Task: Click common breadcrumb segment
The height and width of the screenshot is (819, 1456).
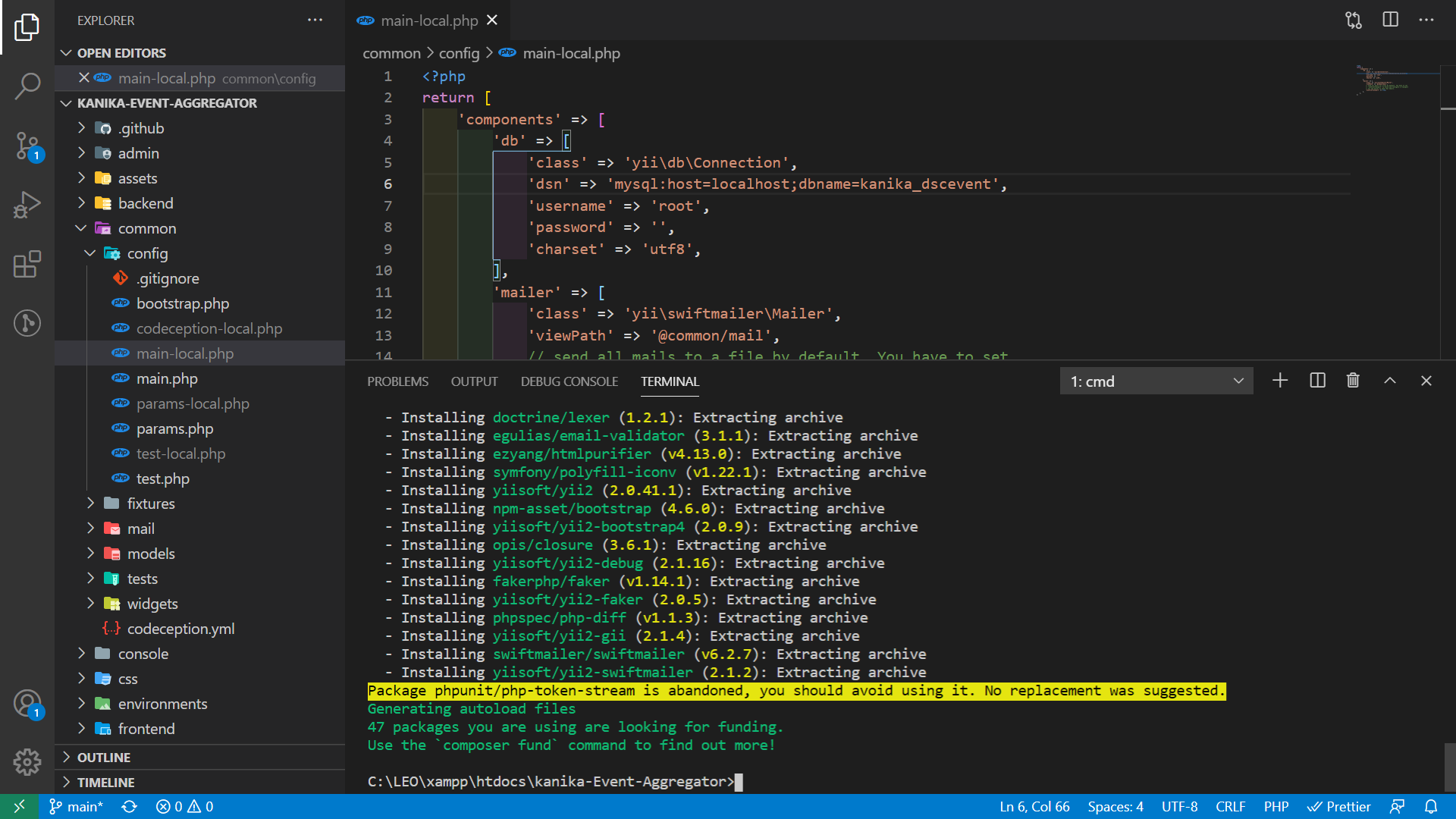Action: click(391, 53)
